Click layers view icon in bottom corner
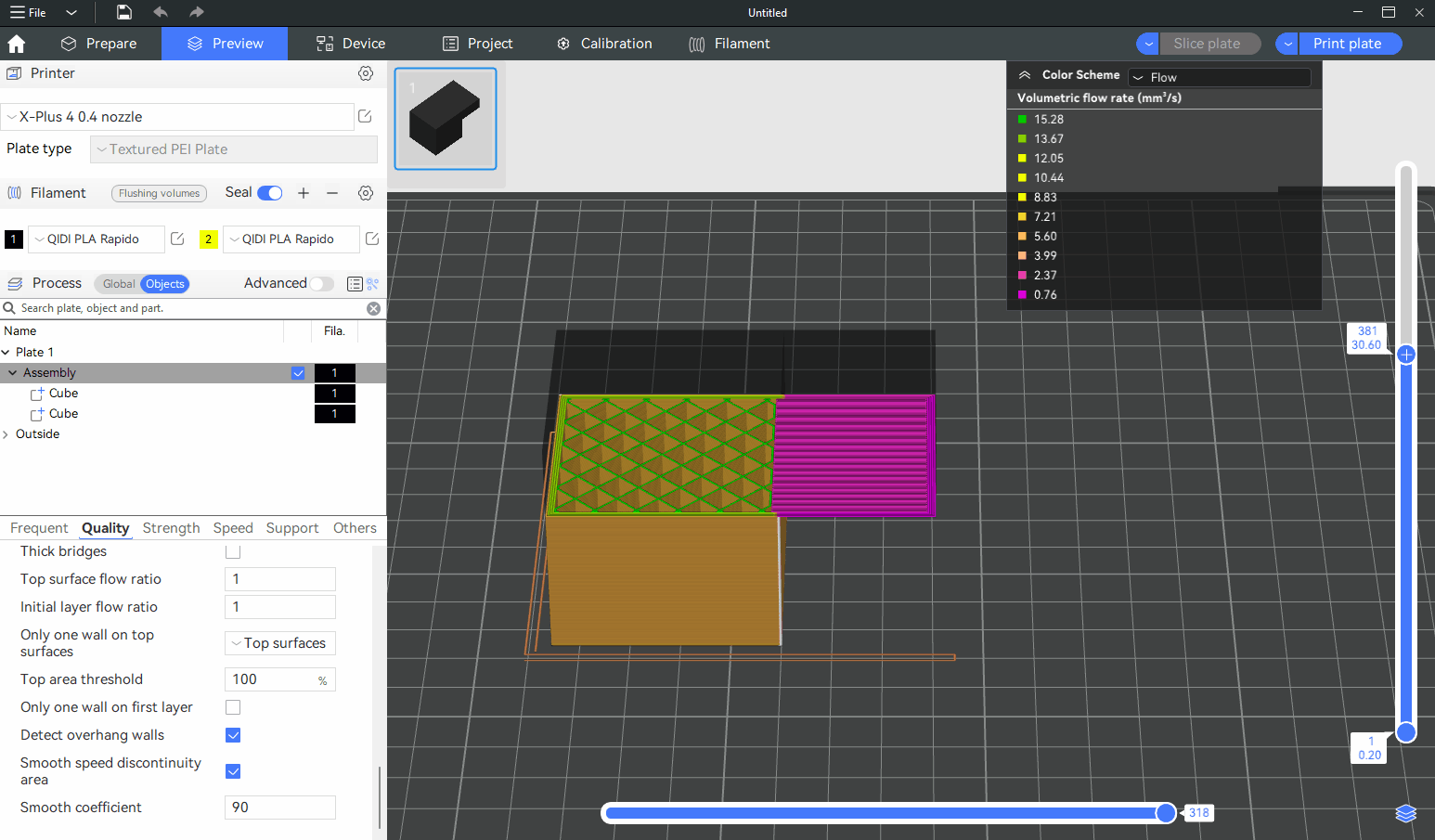The width and height of the screenshot is (1435, 840). (1405, 813)
